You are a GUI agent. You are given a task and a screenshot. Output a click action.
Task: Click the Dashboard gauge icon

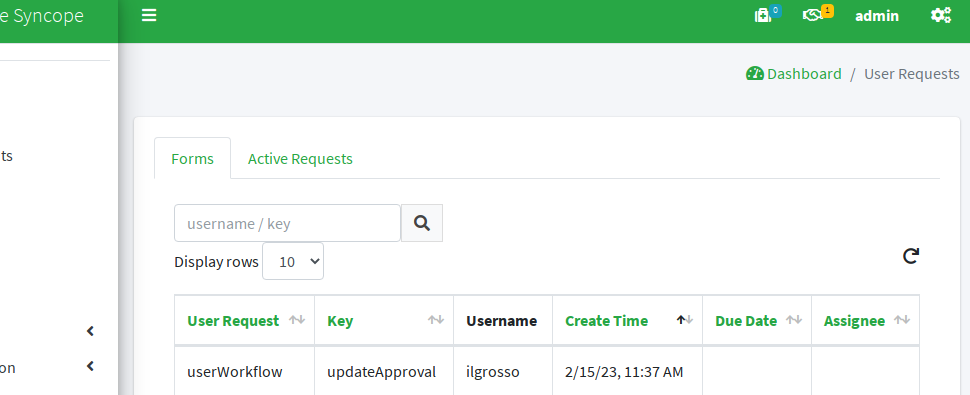pyautogui.click(x=755, y=74)
